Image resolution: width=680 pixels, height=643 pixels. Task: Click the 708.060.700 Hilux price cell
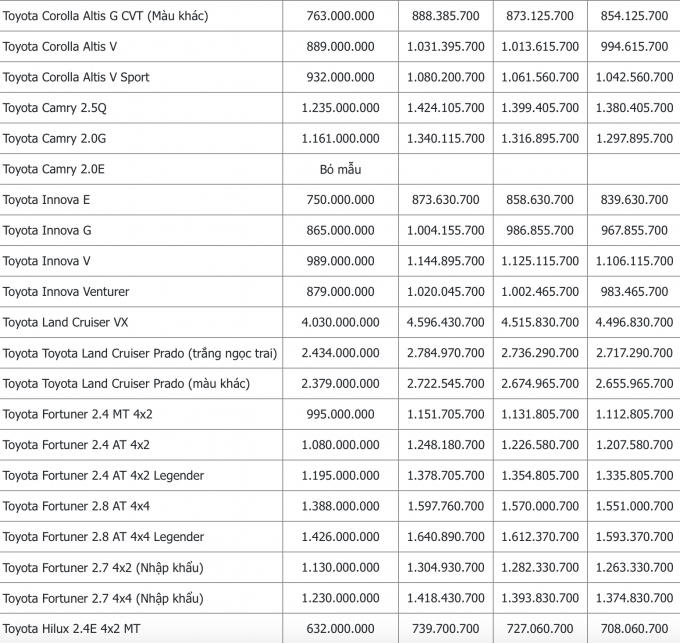(x=634, y=628)
